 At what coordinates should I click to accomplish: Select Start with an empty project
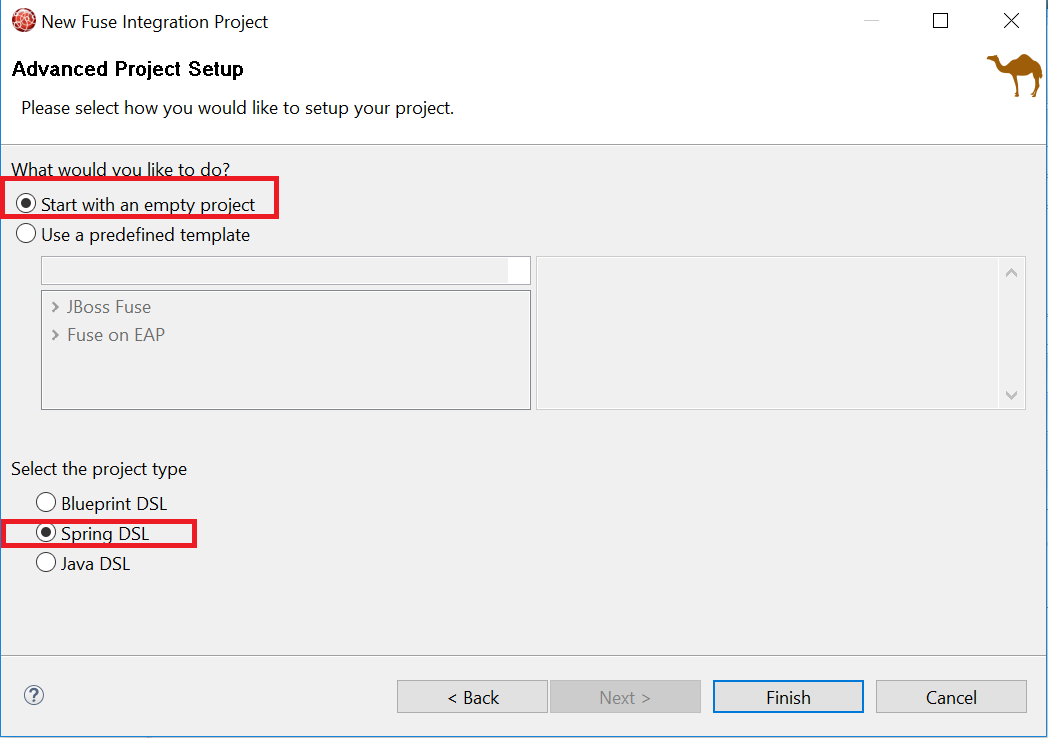(27, 204)
